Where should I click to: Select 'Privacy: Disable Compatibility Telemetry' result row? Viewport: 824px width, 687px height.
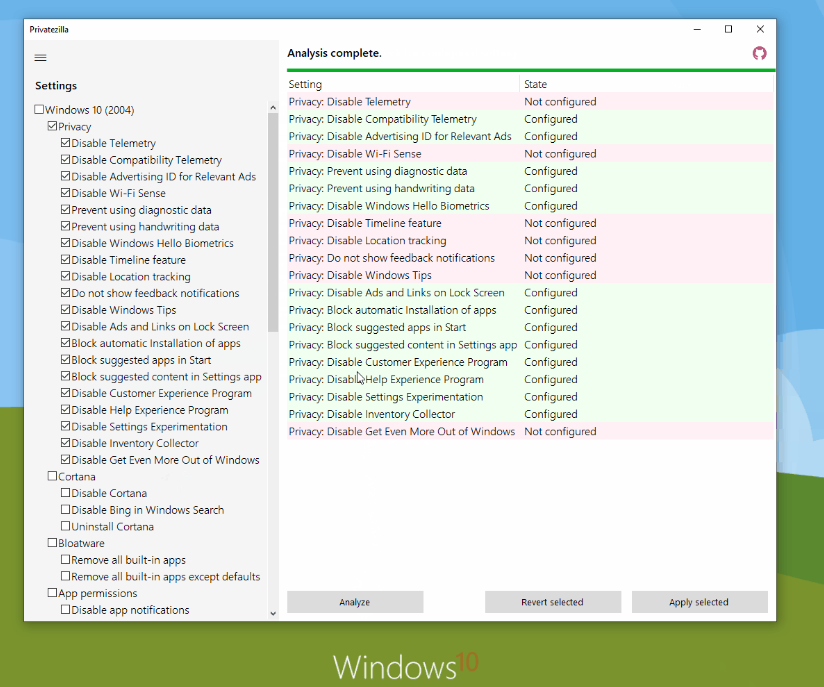[530, 119]
